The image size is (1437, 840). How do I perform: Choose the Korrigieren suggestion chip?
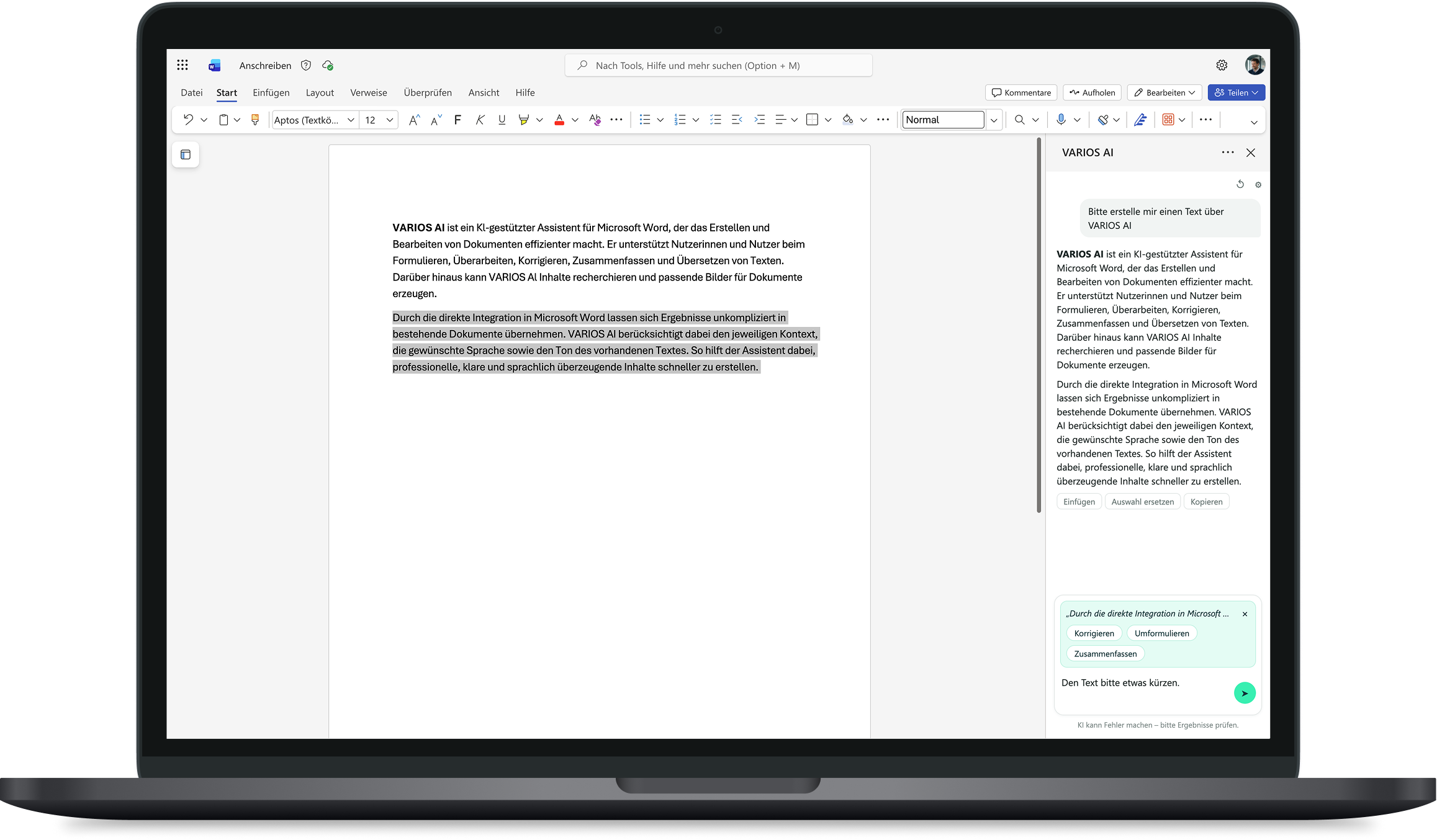(x=1094, y=633)
